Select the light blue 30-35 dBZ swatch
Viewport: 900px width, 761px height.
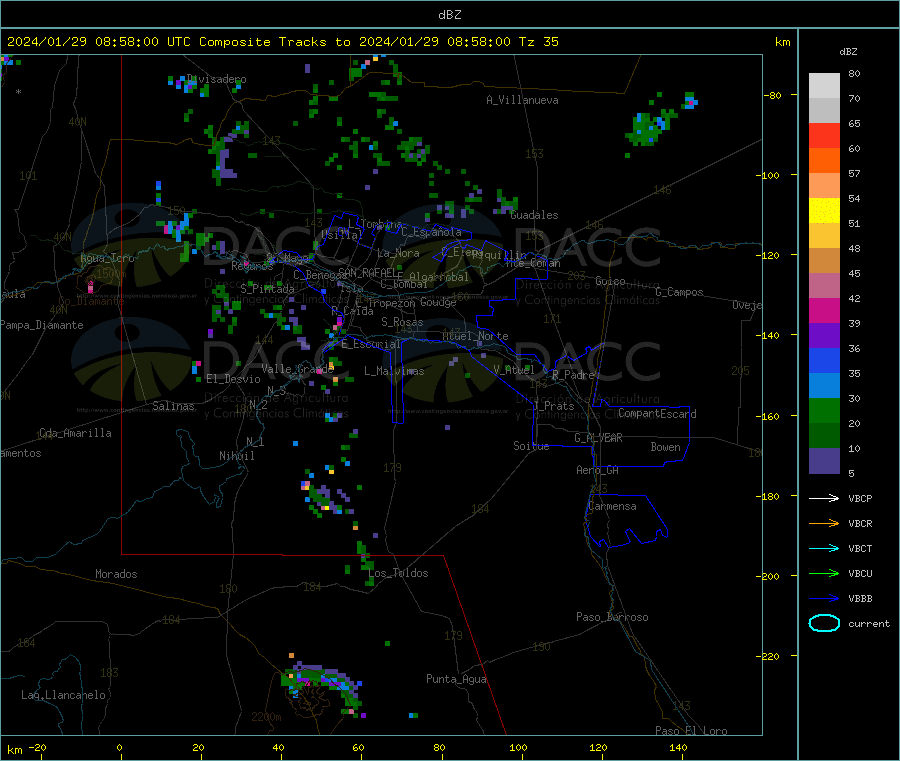click(824, 386)
